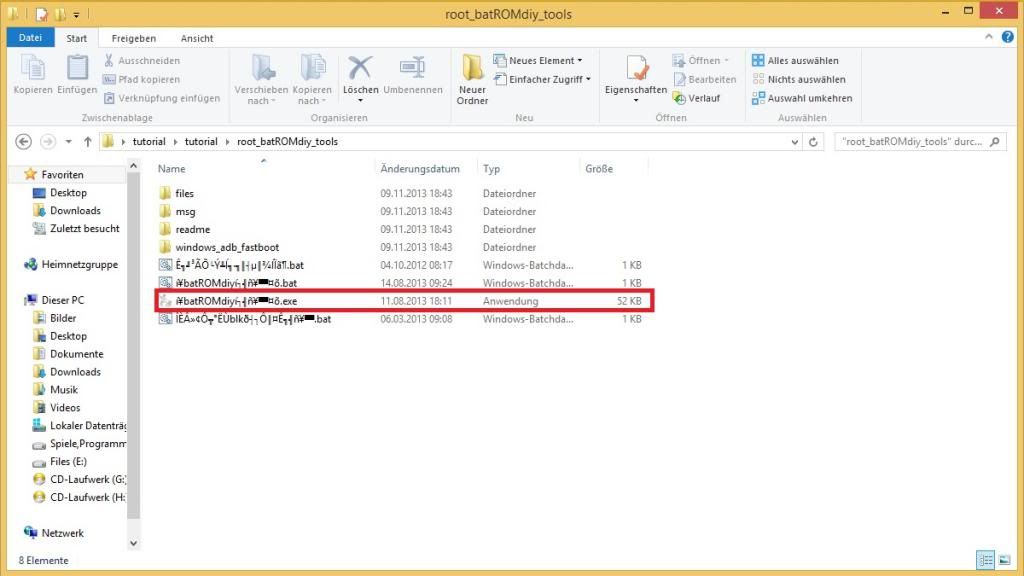Open the Help question mark icon
1024x576 pixels.
coord(1008,37)
